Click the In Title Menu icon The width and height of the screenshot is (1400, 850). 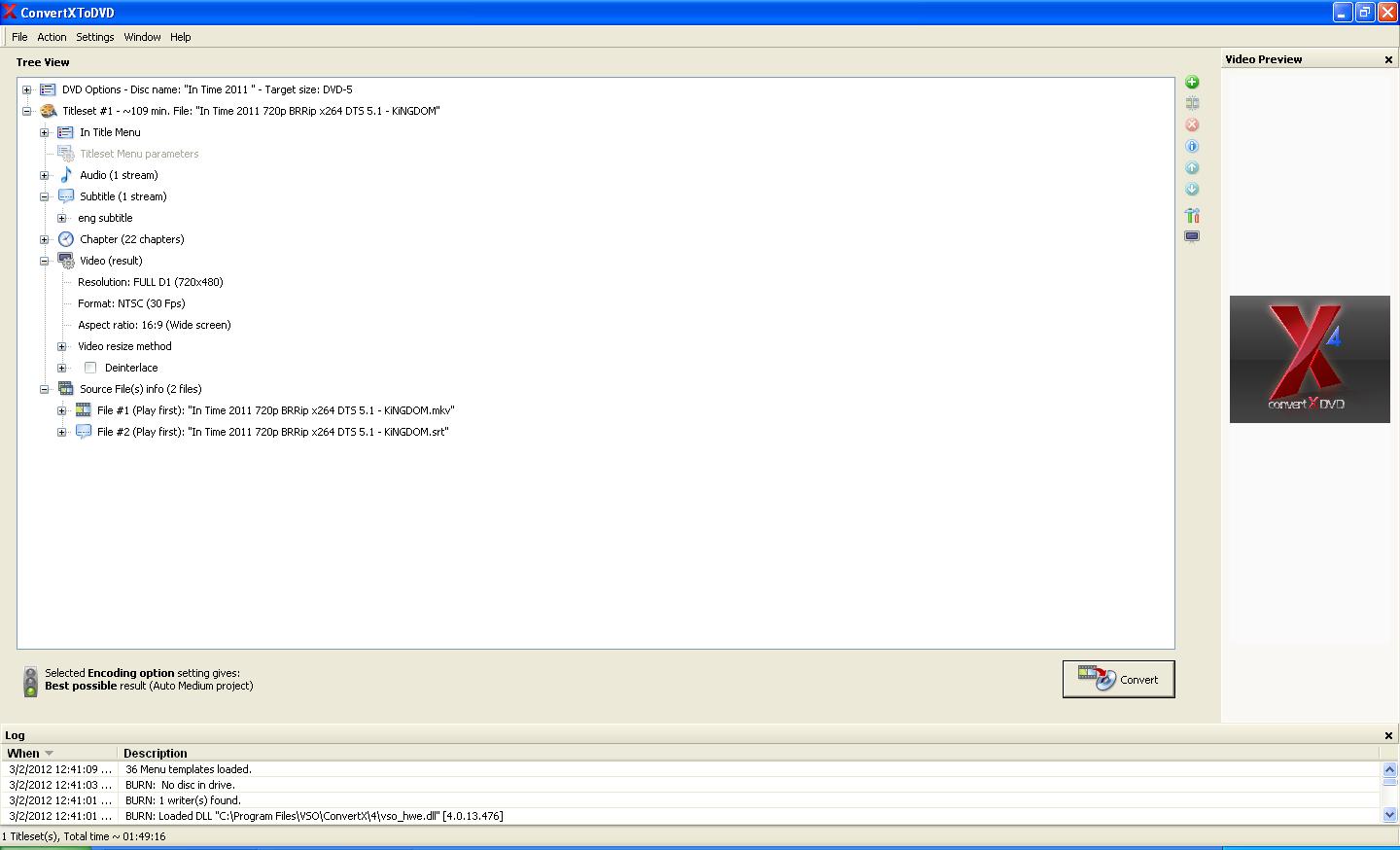tap(65, 132)
